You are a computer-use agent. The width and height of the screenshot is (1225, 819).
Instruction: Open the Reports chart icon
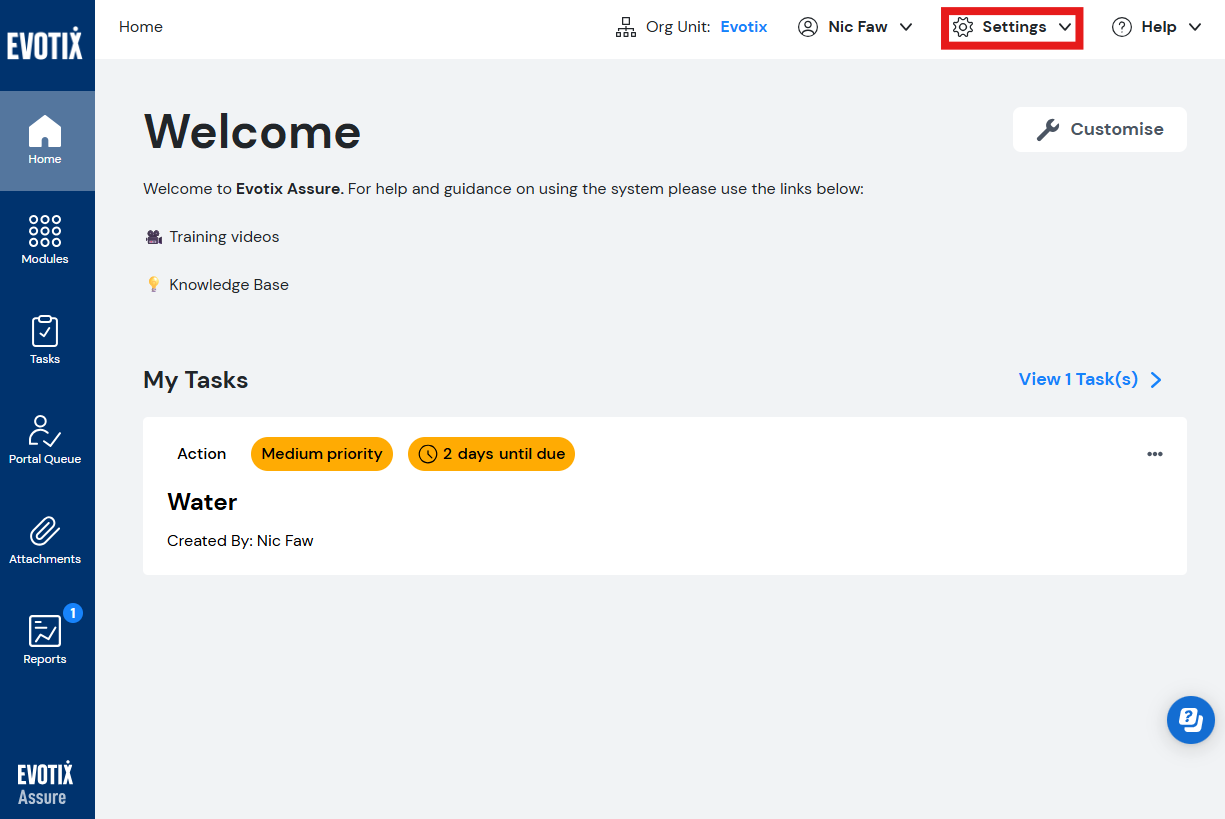pyautogui.click(x=45, y=630)
